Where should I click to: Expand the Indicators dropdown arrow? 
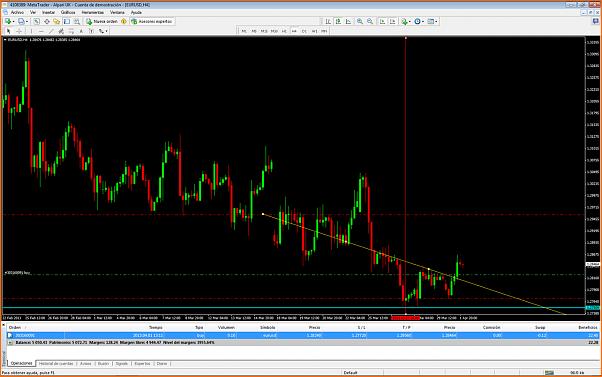410,22
